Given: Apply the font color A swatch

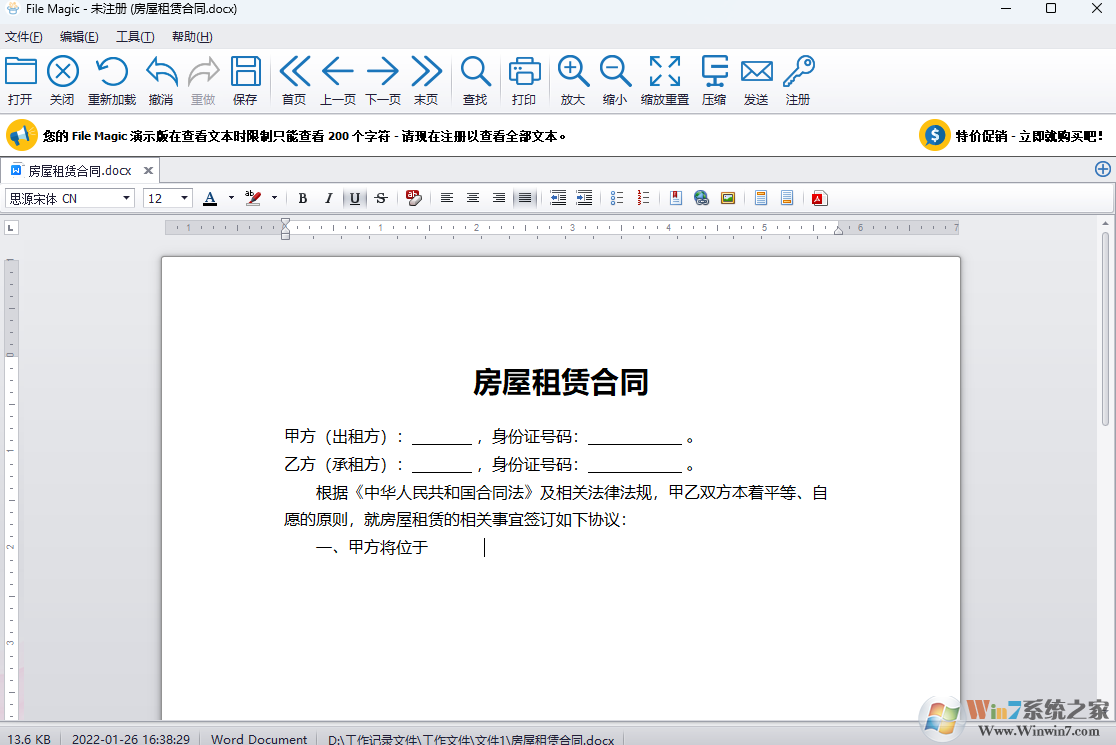Looking at the screenshot, I should (x=210, y=198).
